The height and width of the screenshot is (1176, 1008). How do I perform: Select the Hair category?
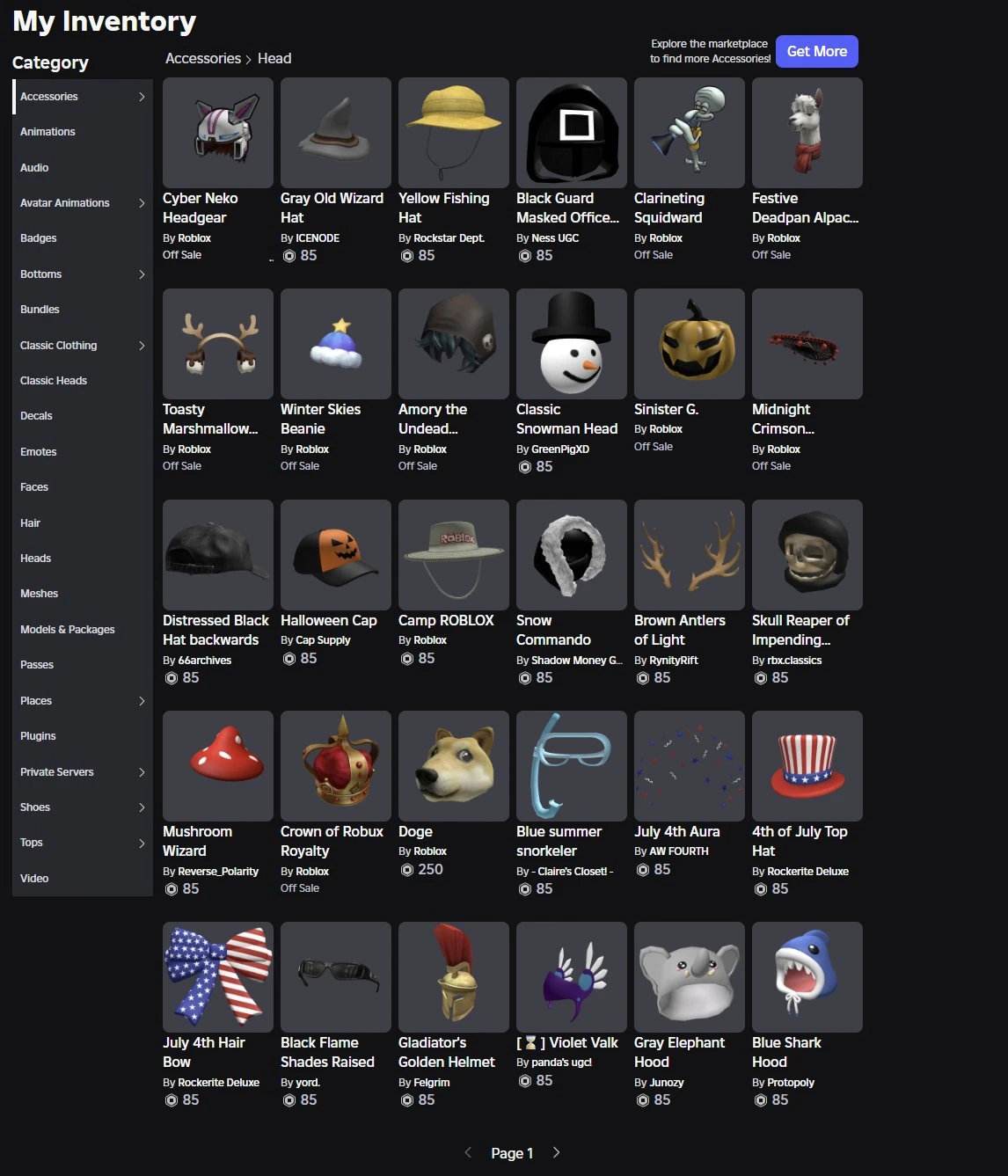tap(83, 523)
